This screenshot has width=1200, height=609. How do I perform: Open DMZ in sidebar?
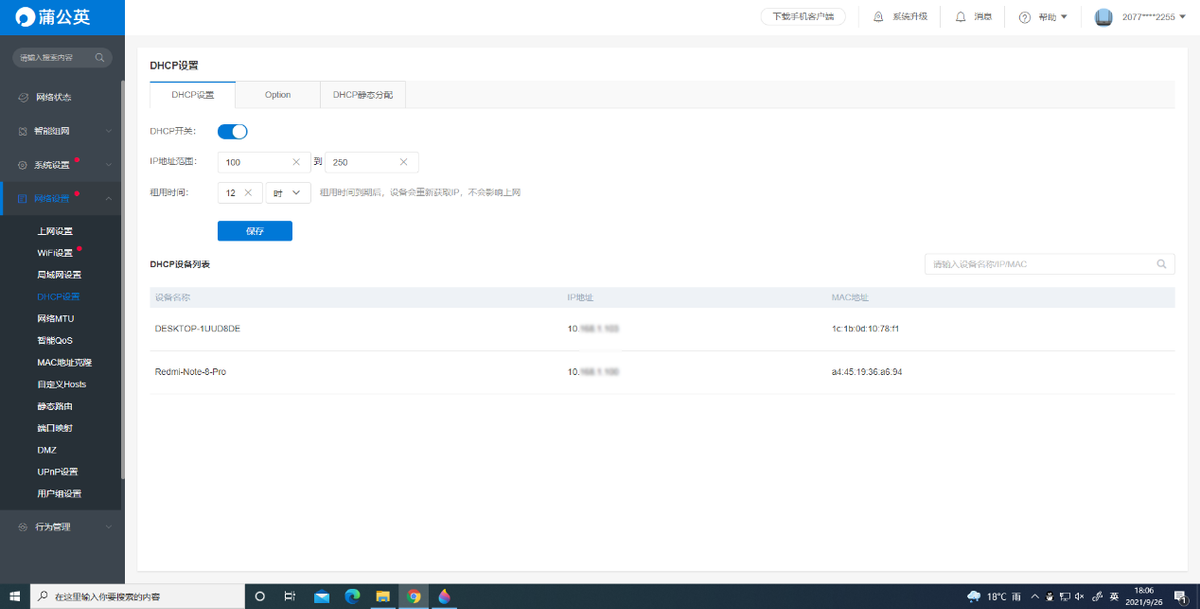(47, 450)
